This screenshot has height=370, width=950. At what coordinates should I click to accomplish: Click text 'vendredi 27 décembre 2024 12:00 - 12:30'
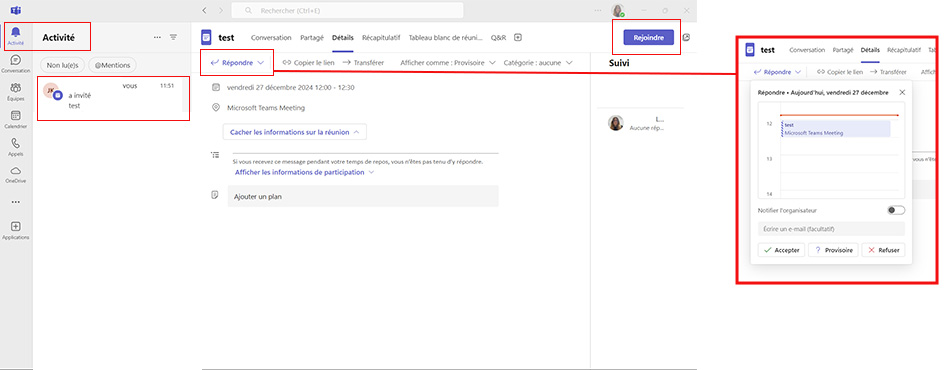pos(290,87)
